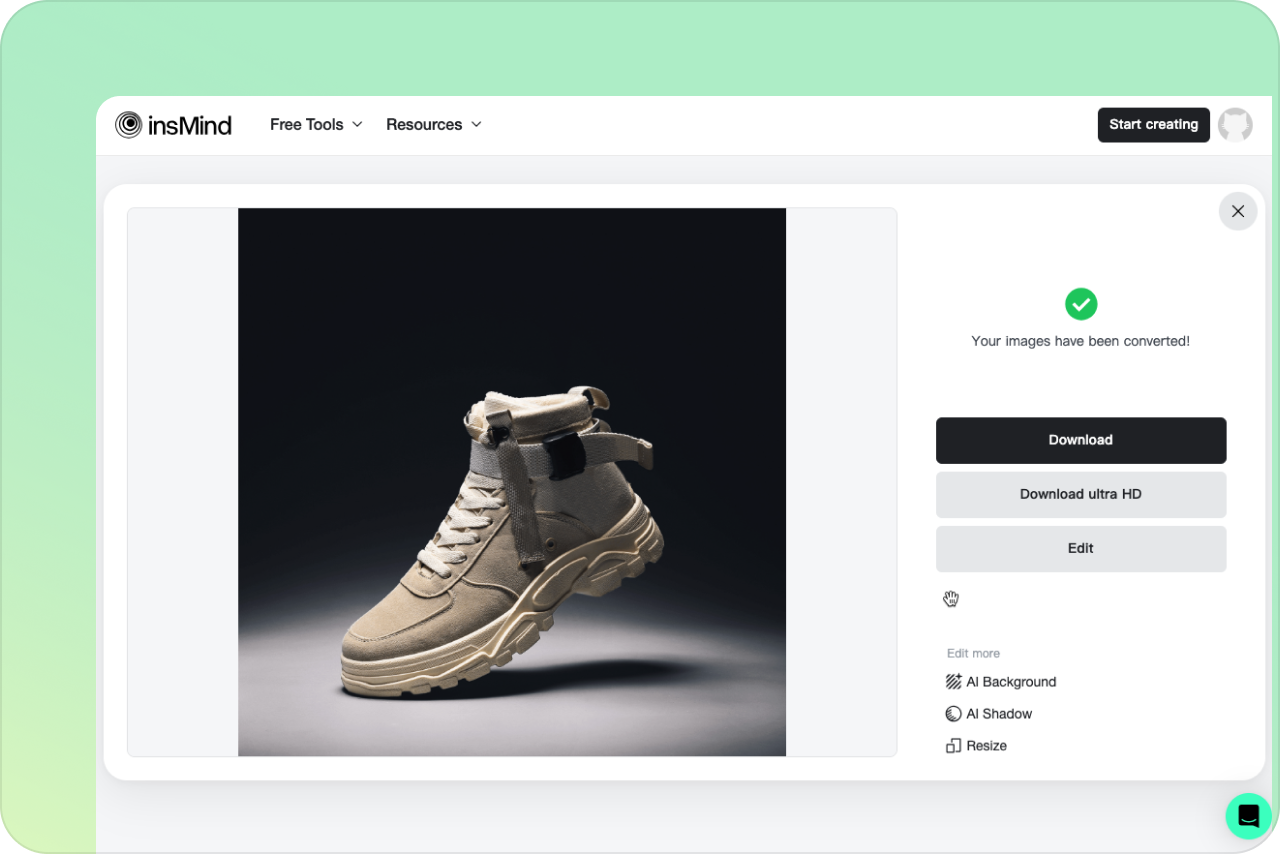
Task: Open the AI Background link
Action: pyautogui.click(x=1001, y=682)
